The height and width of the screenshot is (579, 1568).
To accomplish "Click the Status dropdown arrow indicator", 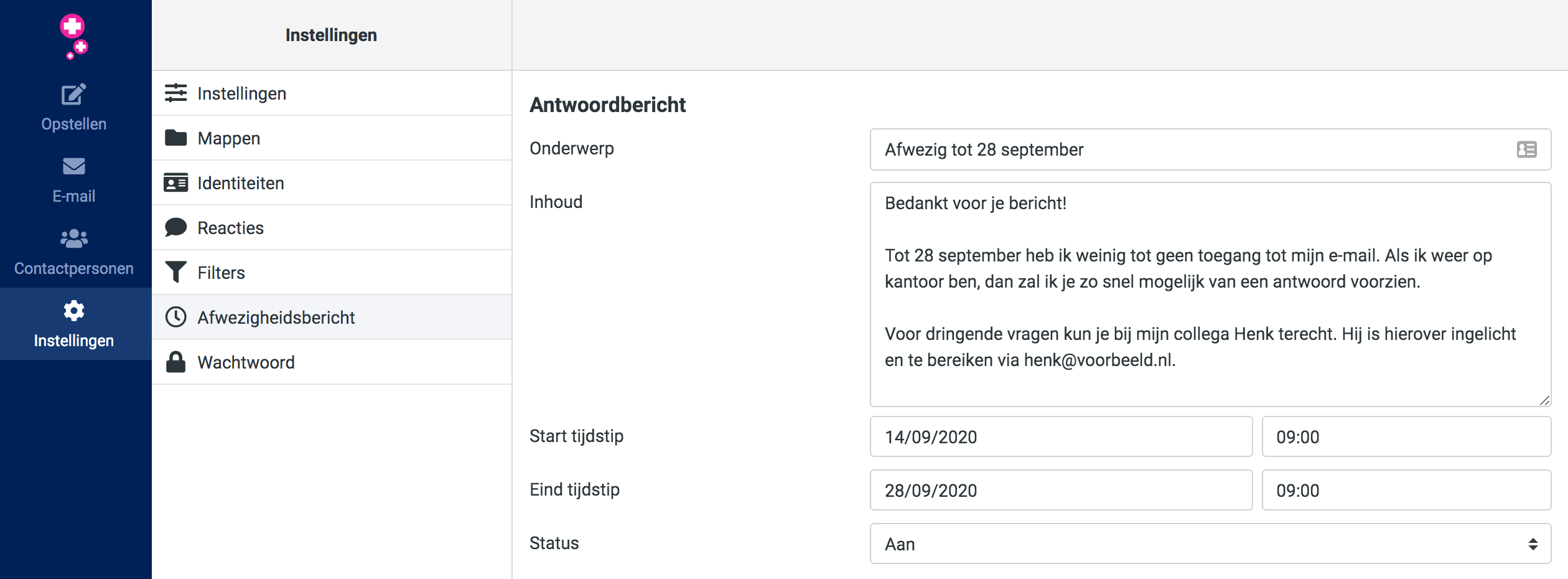I will coord(1533,544).
